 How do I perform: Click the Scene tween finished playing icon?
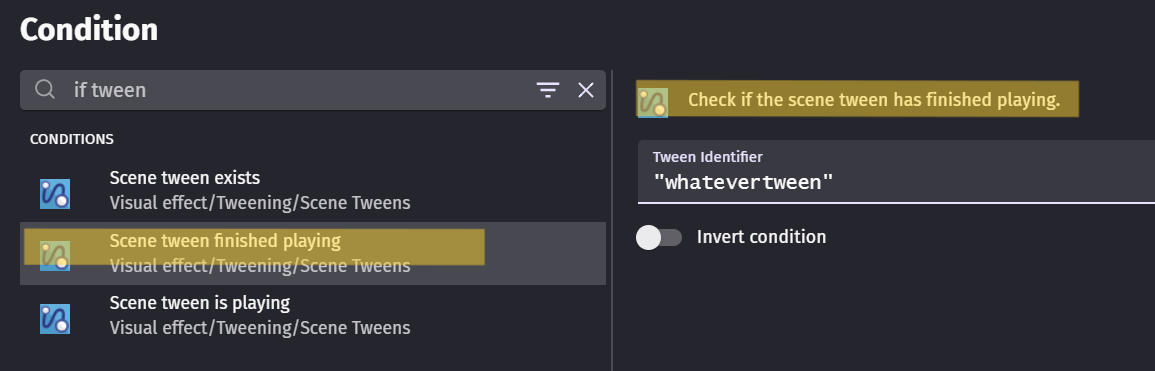[55, 256]
